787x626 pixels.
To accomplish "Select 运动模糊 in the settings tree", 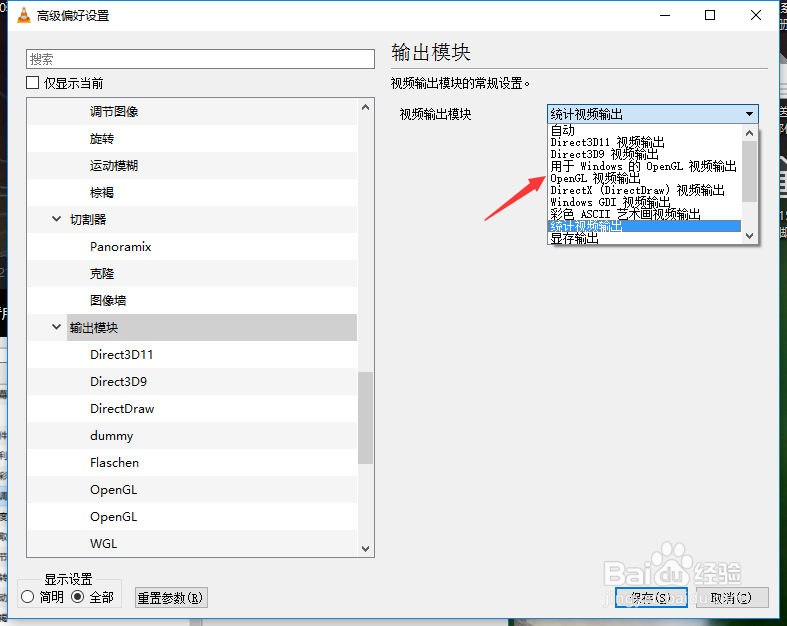I will pyautogui.click(x=114, y=166).
